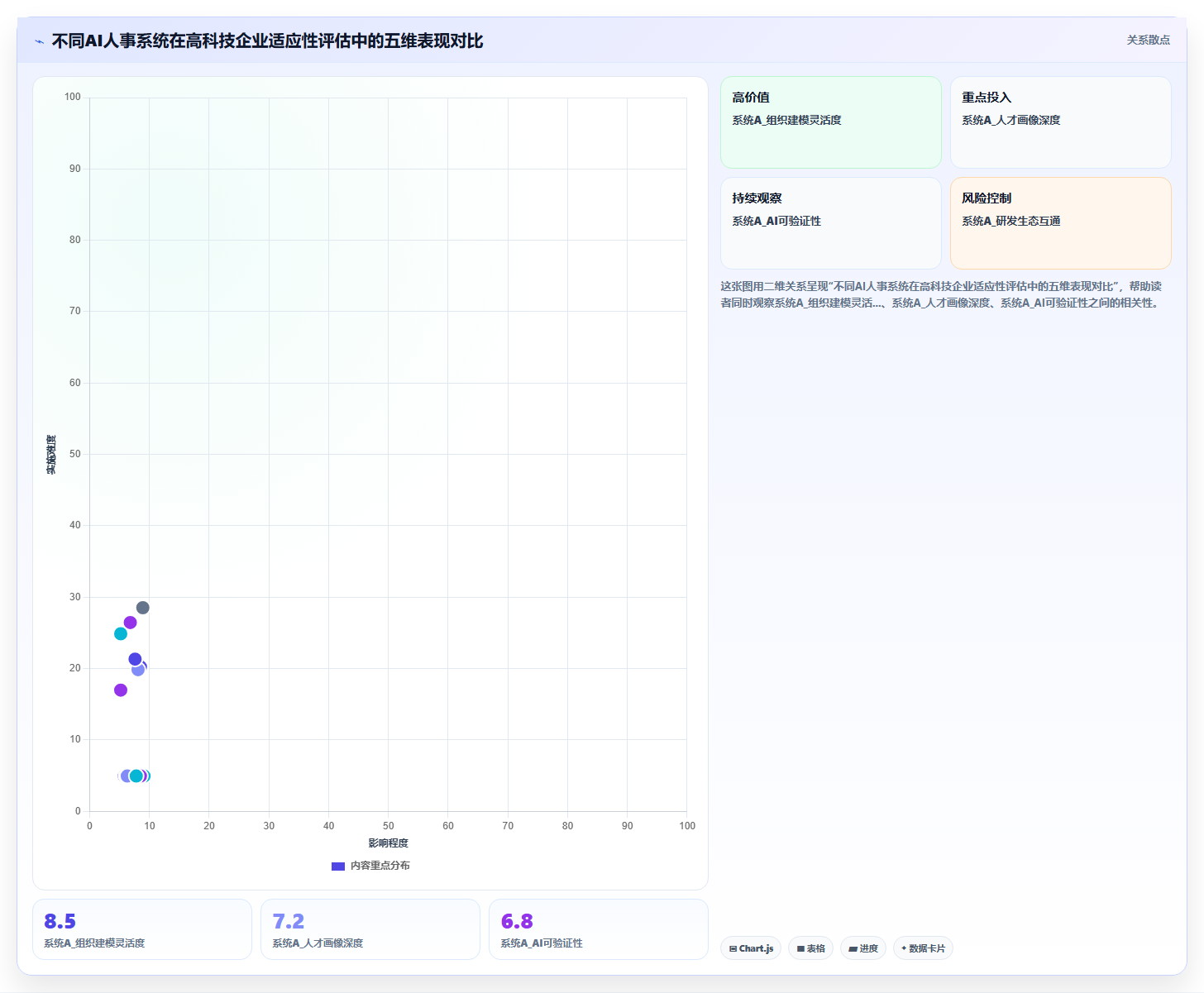This screenshot has width=1204, height=993.
Task: Click the cyan scatter point near 25
Action: pyautogui.click(x=121, y=634)
